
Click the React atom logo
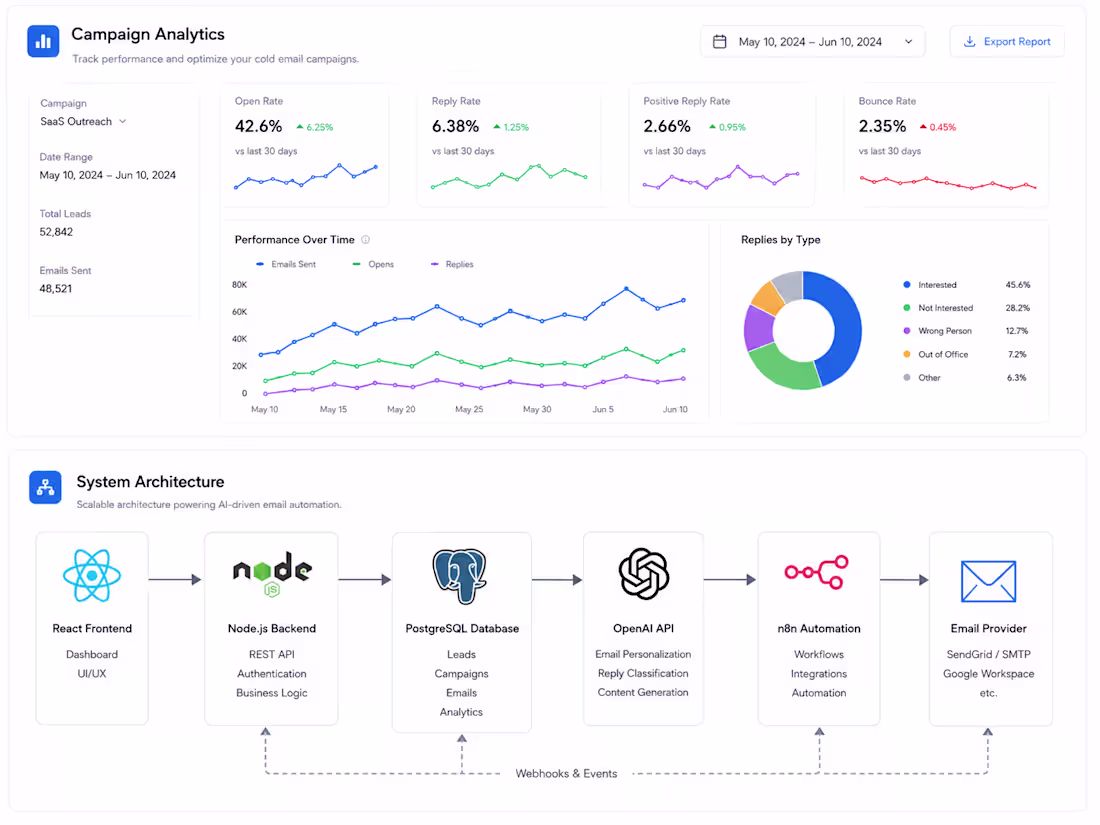(x=92, y=576)
